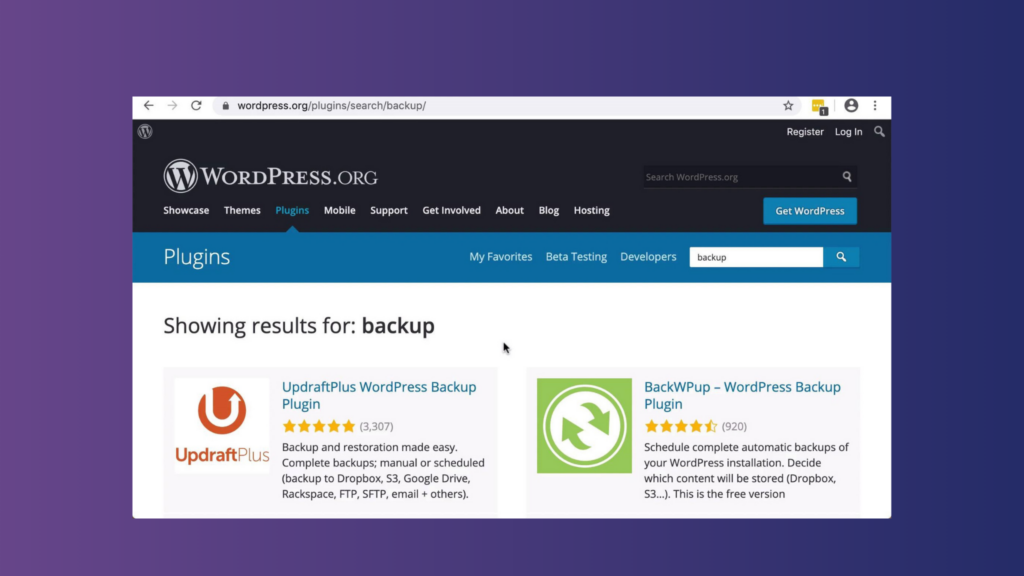Click the blue plugin search button
Screen dimensions: 1024x576
(841, 257)
